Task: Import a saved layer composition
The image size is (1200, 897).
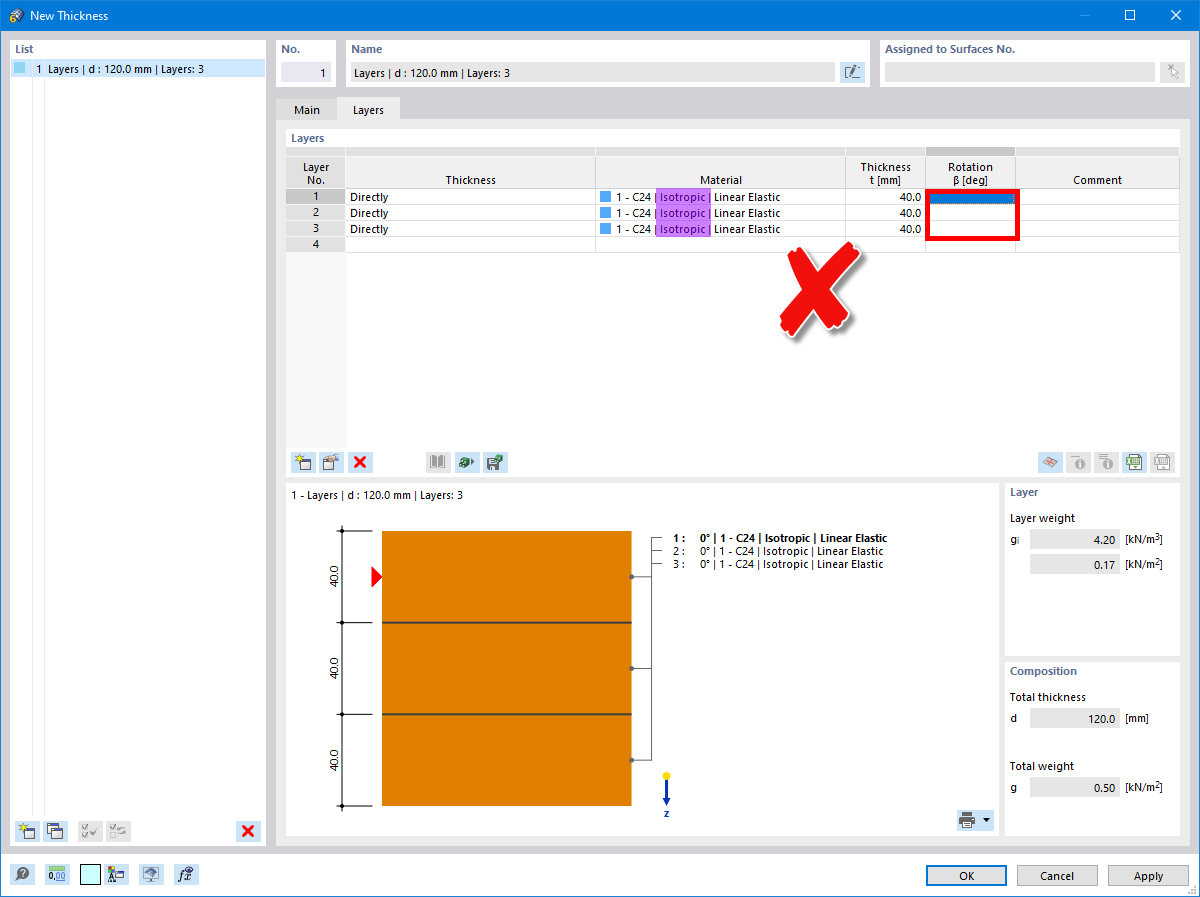Action: click(467, 462)
